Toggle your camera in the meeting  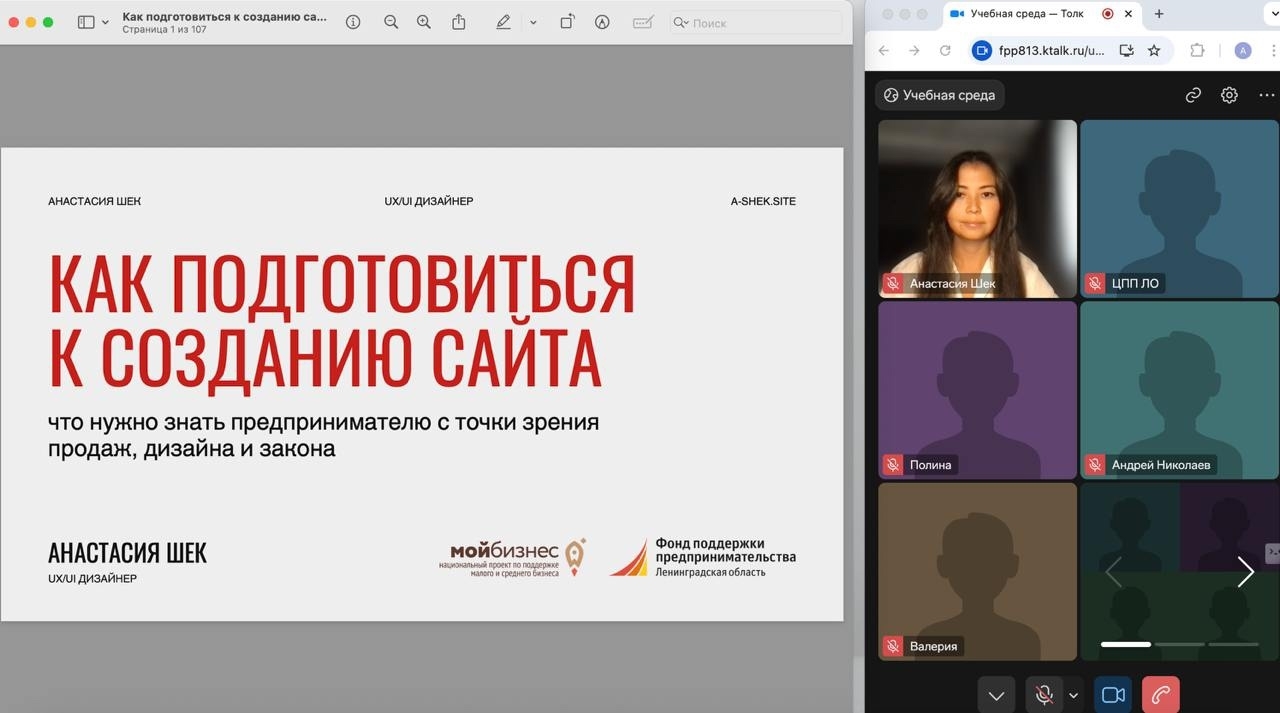pos(1113,695)
